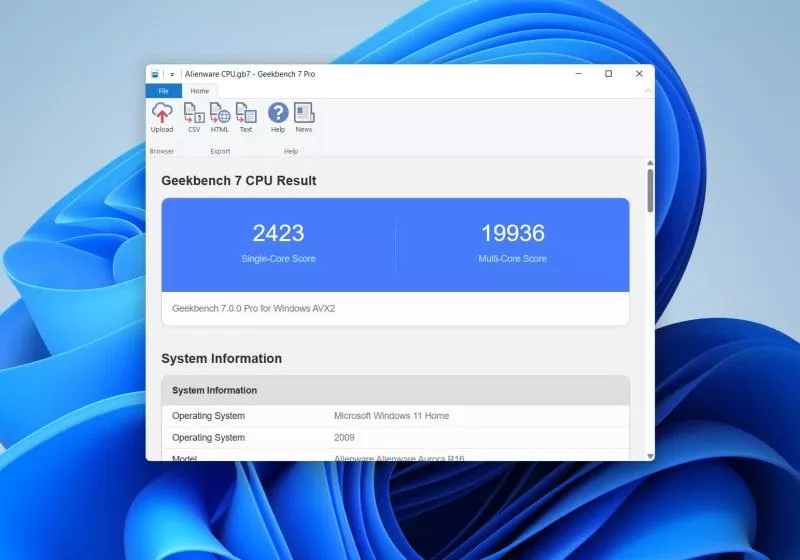This screenshot has height=560, width=800.
Task: Click the multi-core score 19936
Action: point(513,233)
